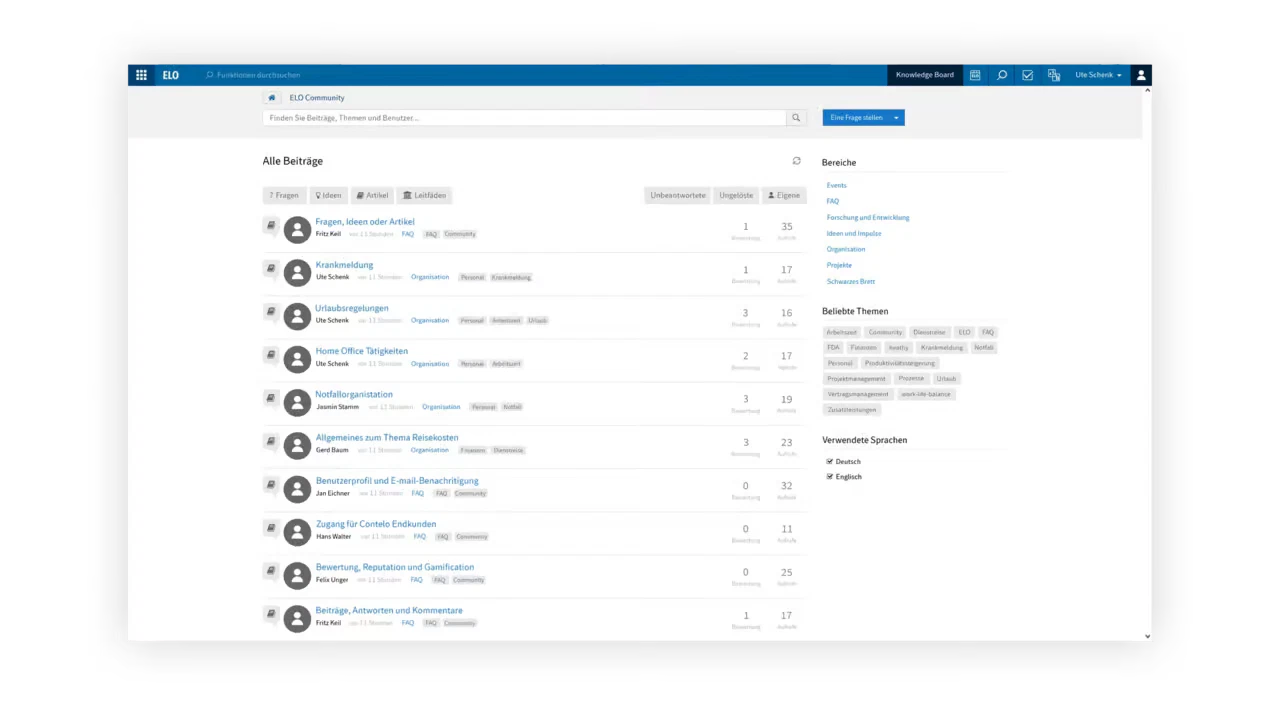Viewport: 1280px width, 704px height.
Task: Toggle the Unbeantwortete filter
Action: pyautogui.click(x=677, y=195)
